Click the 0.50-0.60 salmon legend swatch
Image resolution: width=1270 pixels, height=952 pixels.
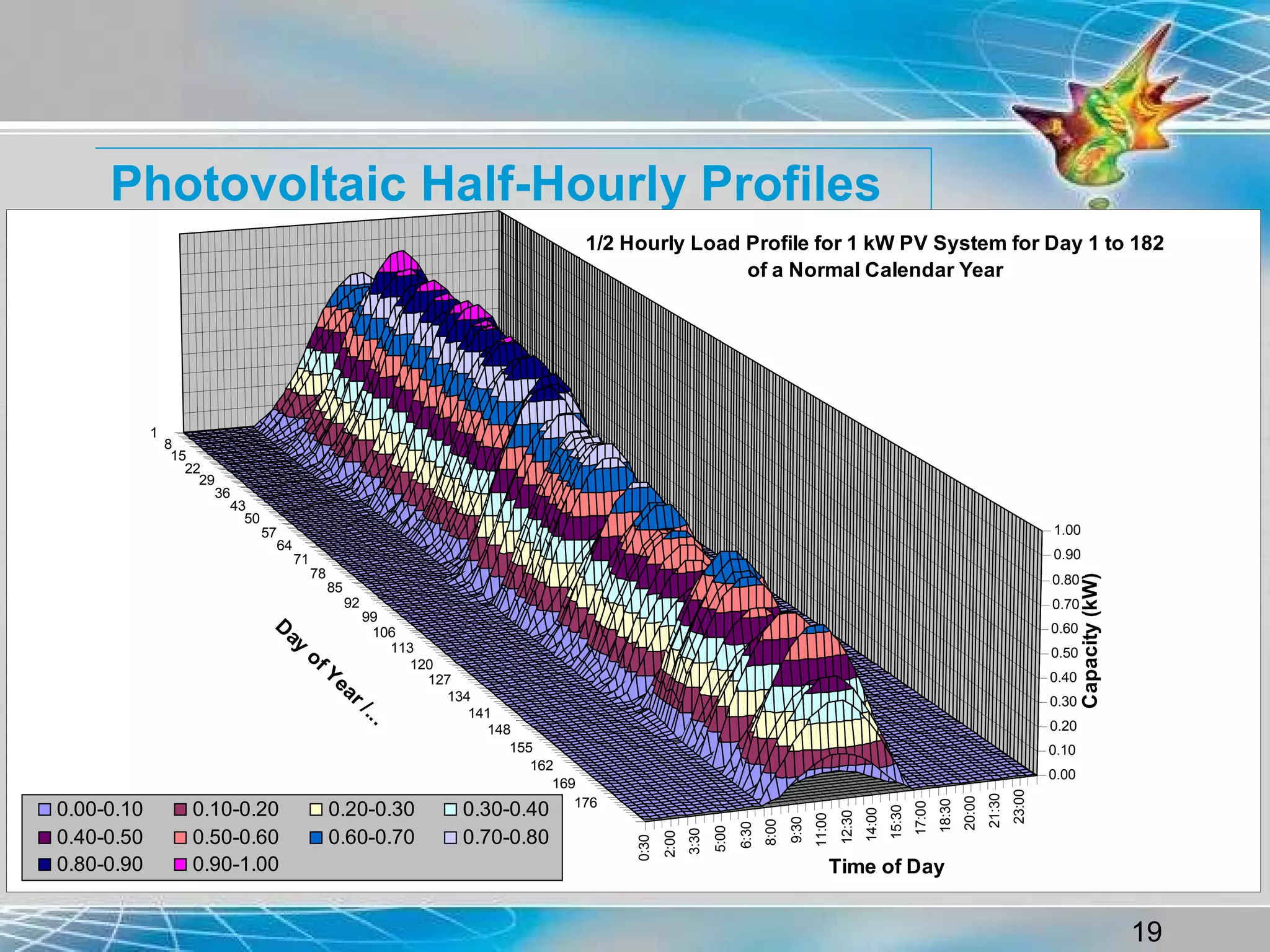[x=180, y=837]
